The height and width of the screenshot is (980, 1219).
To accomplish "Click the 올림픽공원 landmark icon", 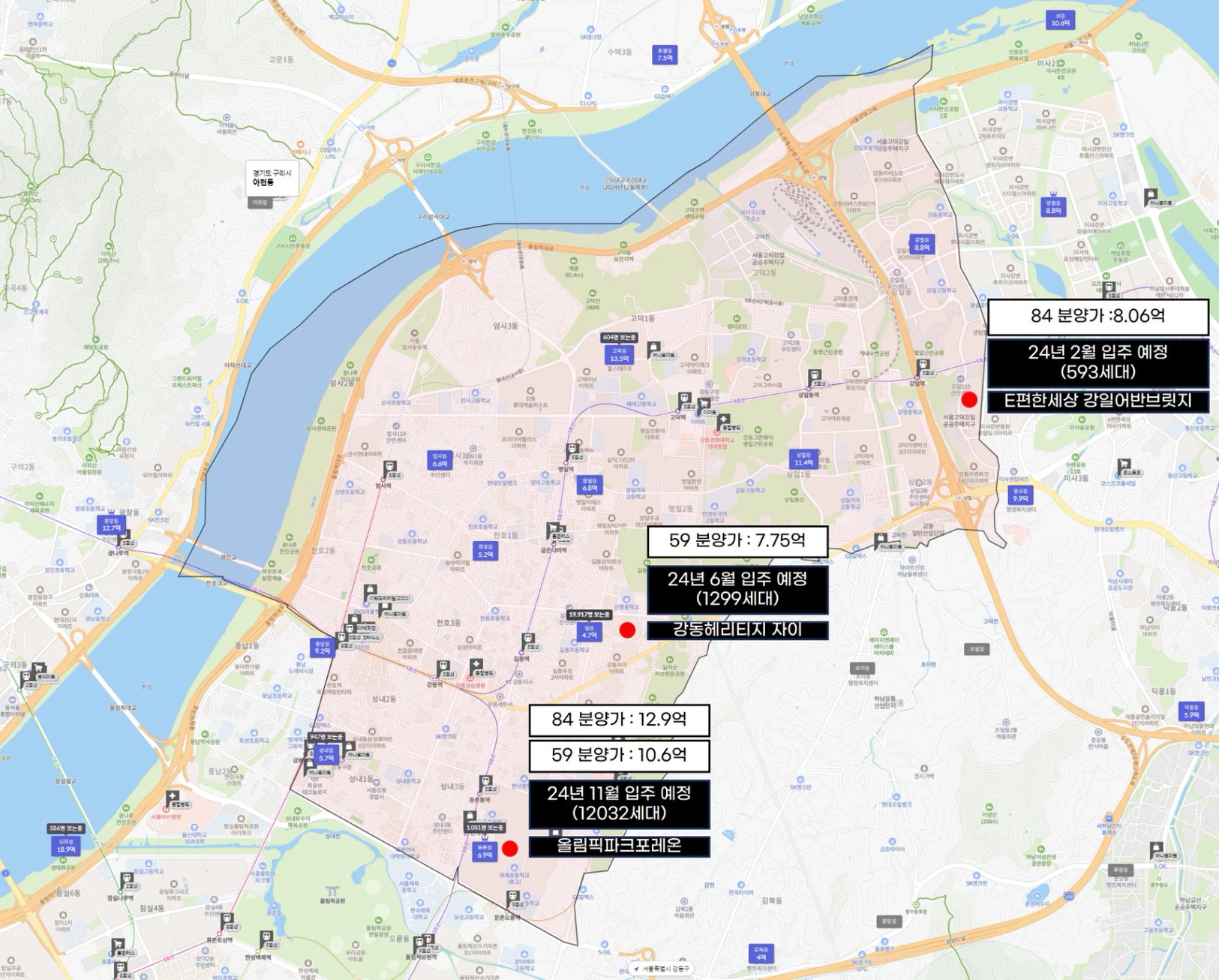I will [333, 891].
